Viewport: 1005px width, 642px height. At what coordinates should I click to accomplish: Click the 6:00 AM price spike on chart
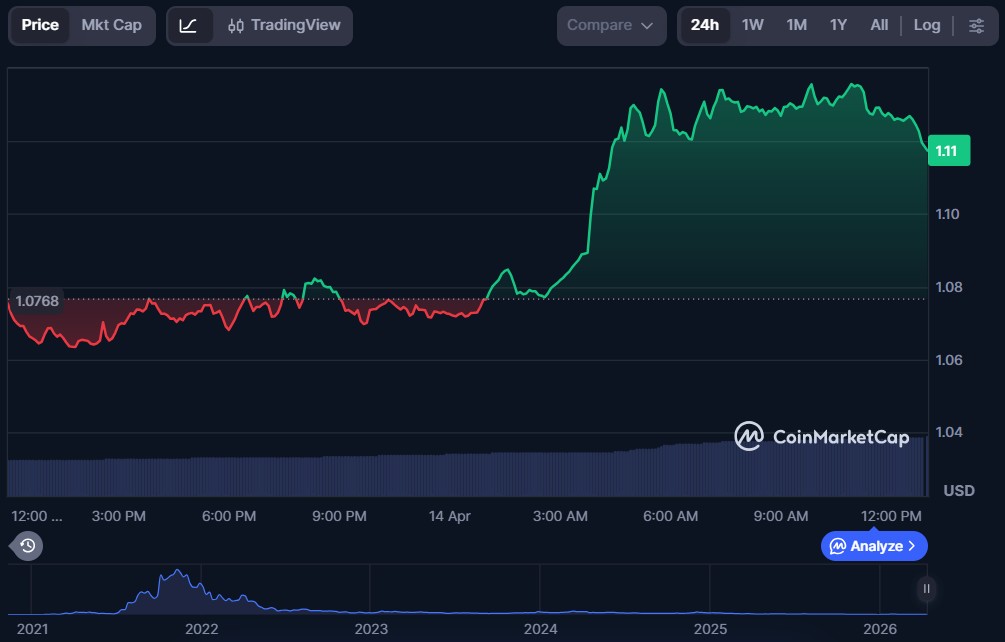coord(661,92)
